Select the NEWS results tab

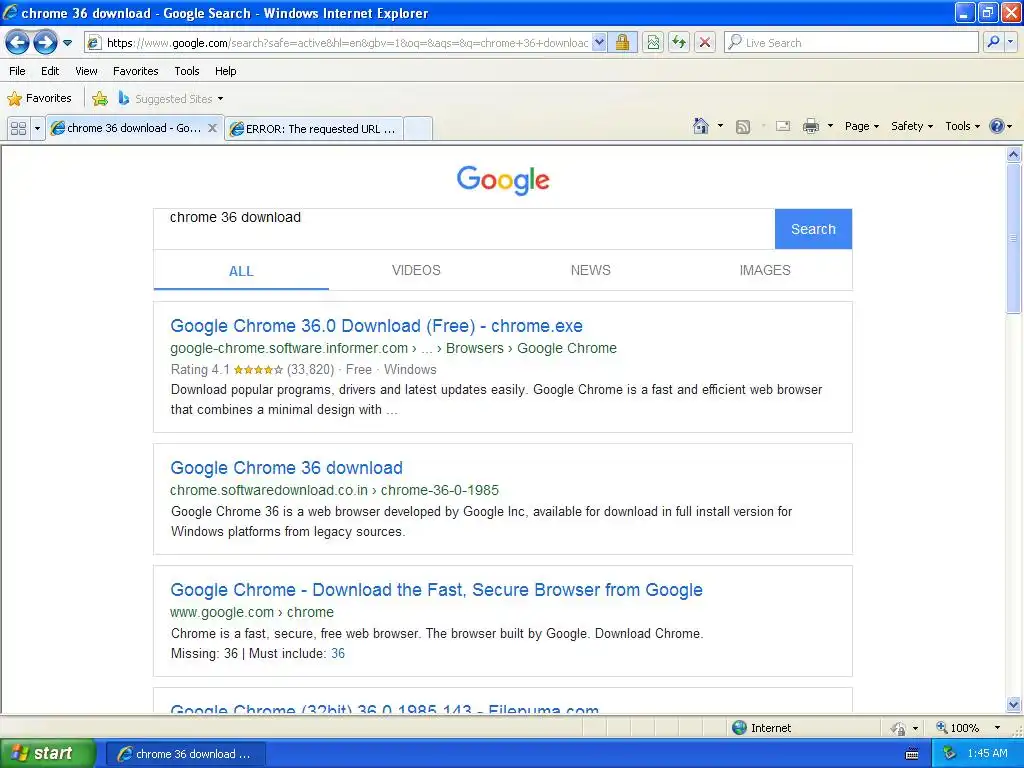pos(590,270)
